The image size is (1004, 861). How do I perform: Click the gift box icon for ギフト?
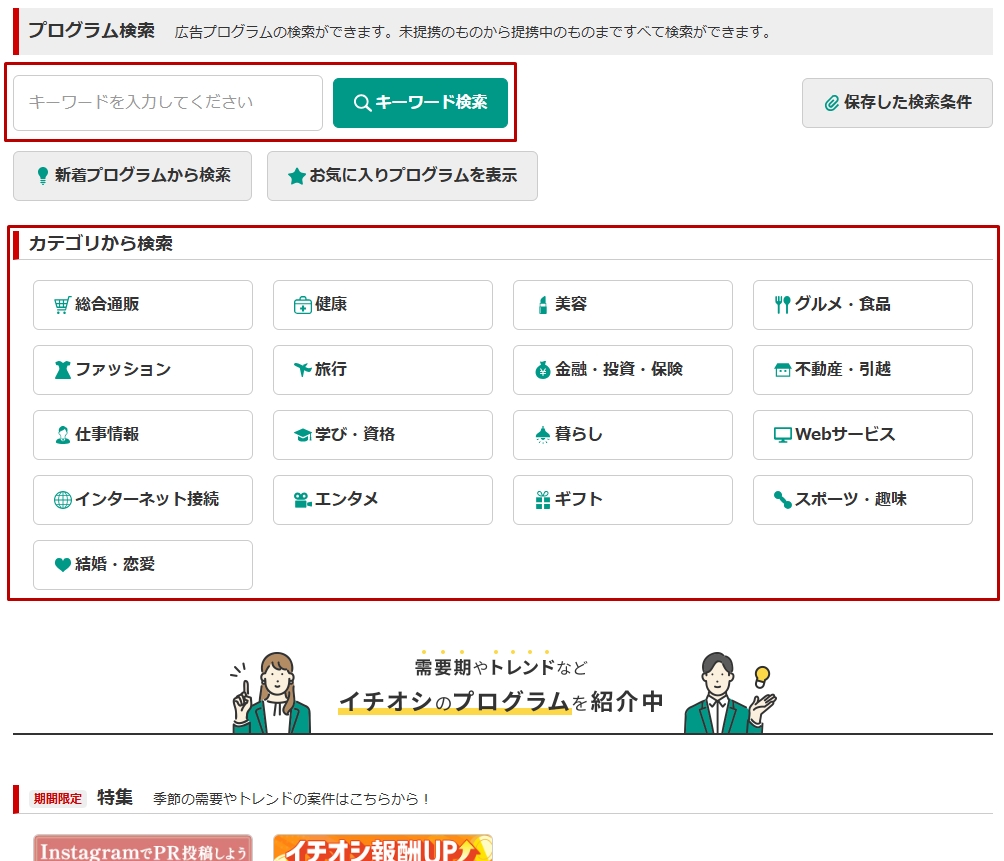[543, 500]
